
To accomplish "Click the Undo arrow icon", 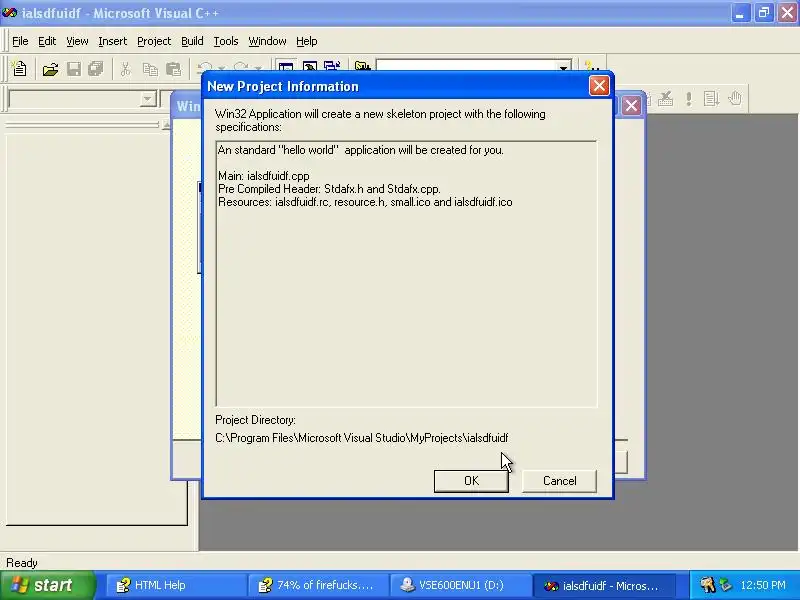I will (205, 67).
